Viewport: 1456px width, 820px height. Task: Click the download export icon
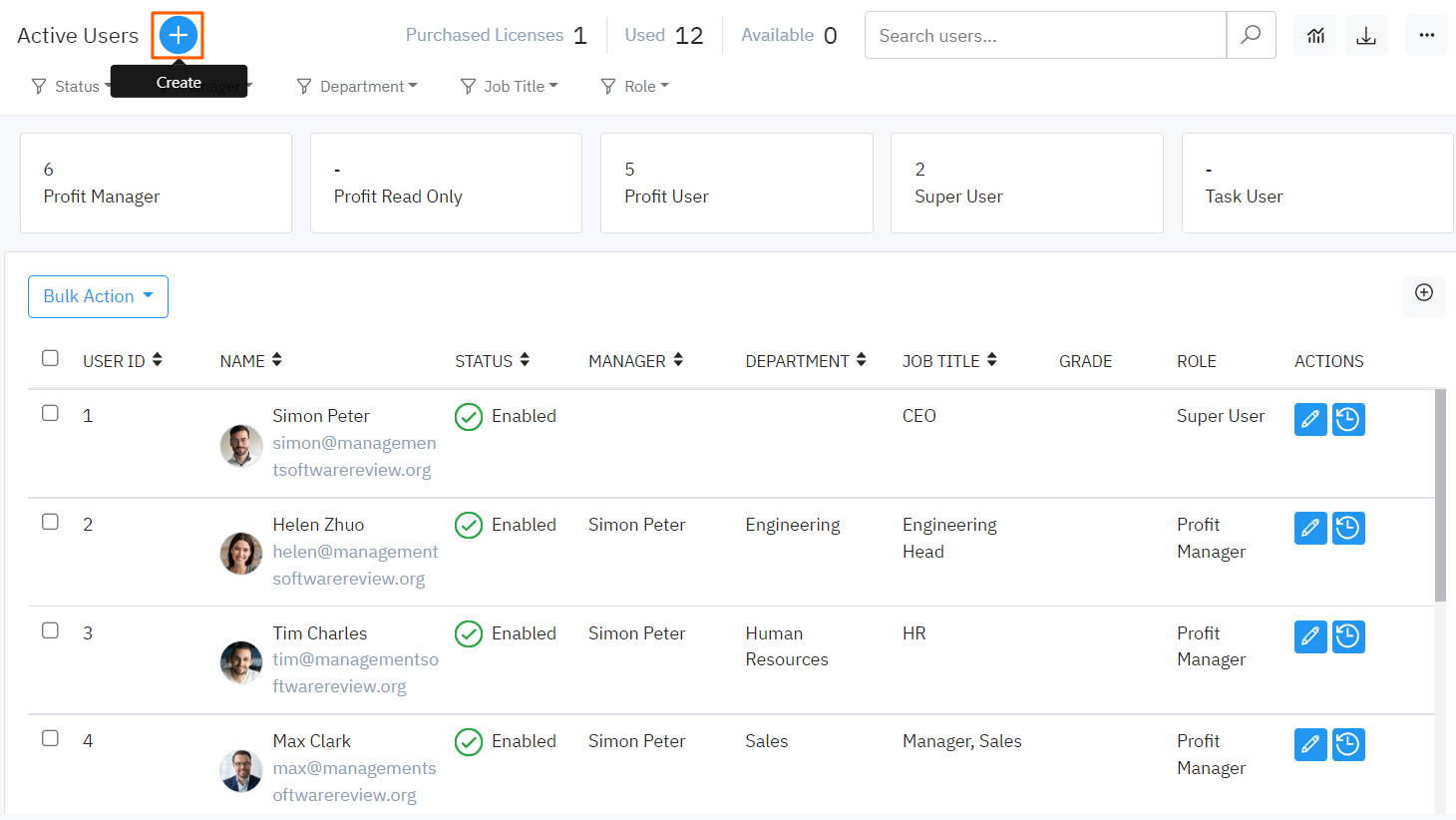[x=1366, y=36]
